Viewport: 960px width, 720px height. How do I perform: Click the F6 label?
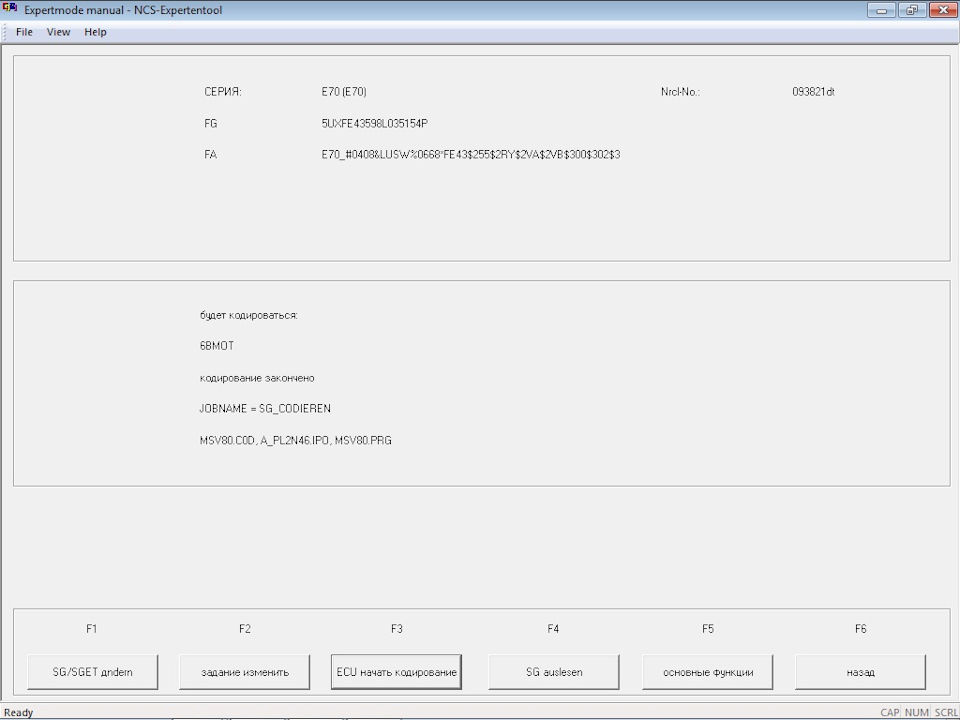click(x=860, y=628)
